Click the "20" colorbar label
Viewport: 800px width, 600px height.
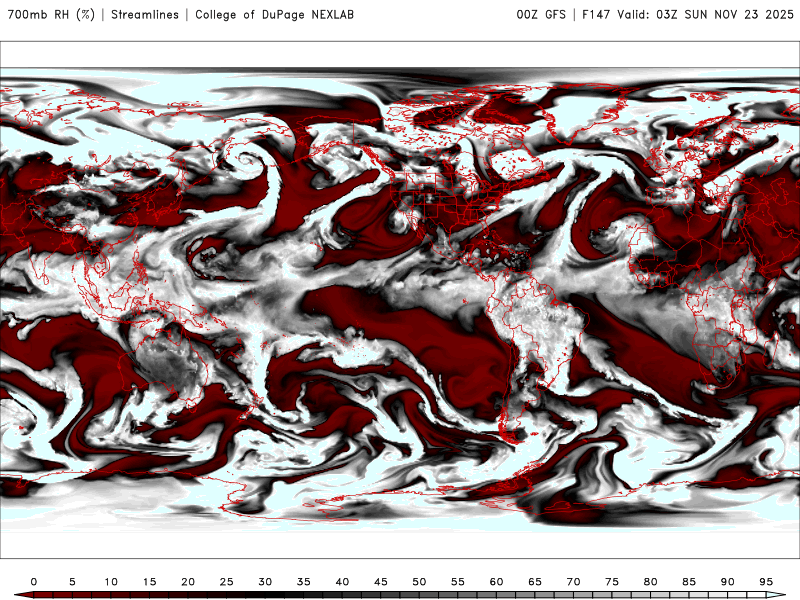188,582
